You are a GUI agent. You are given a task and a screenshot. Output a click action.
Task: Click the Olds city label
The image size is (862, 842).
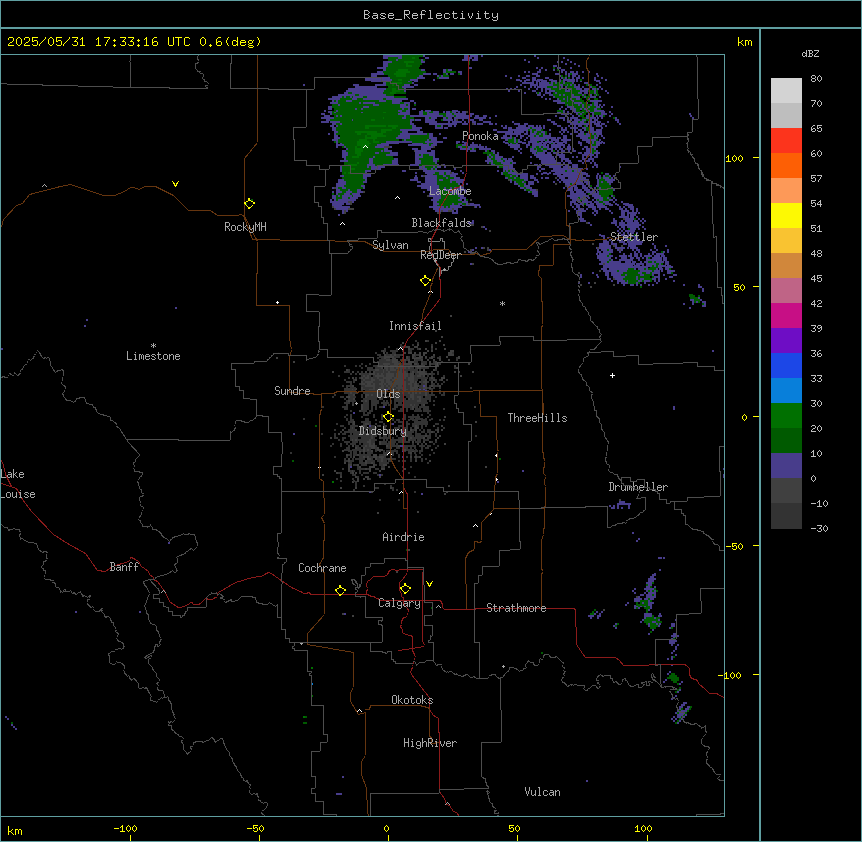tap(388, 394)
